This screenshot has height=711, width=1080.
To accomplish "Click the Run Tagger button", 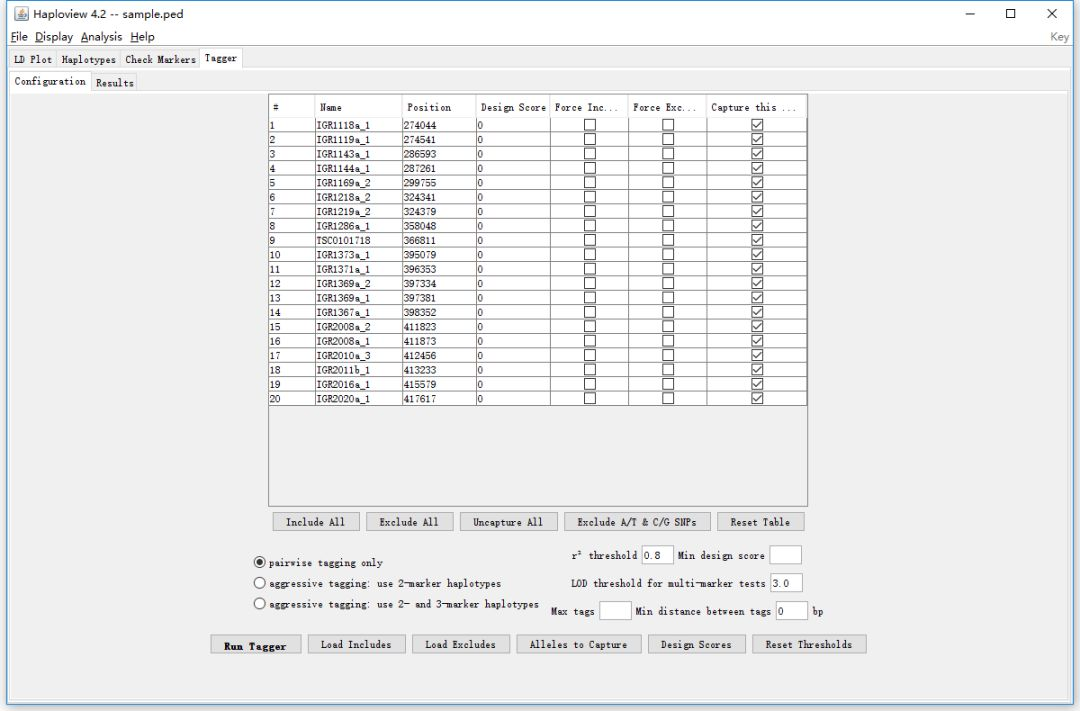I will point(256,645).
